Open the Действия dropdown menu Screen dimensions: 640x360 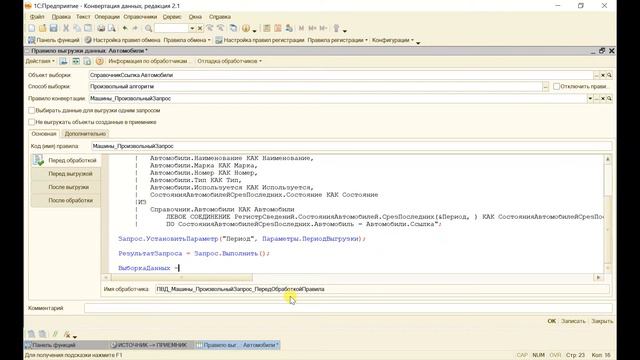click(x=40, y=61)
